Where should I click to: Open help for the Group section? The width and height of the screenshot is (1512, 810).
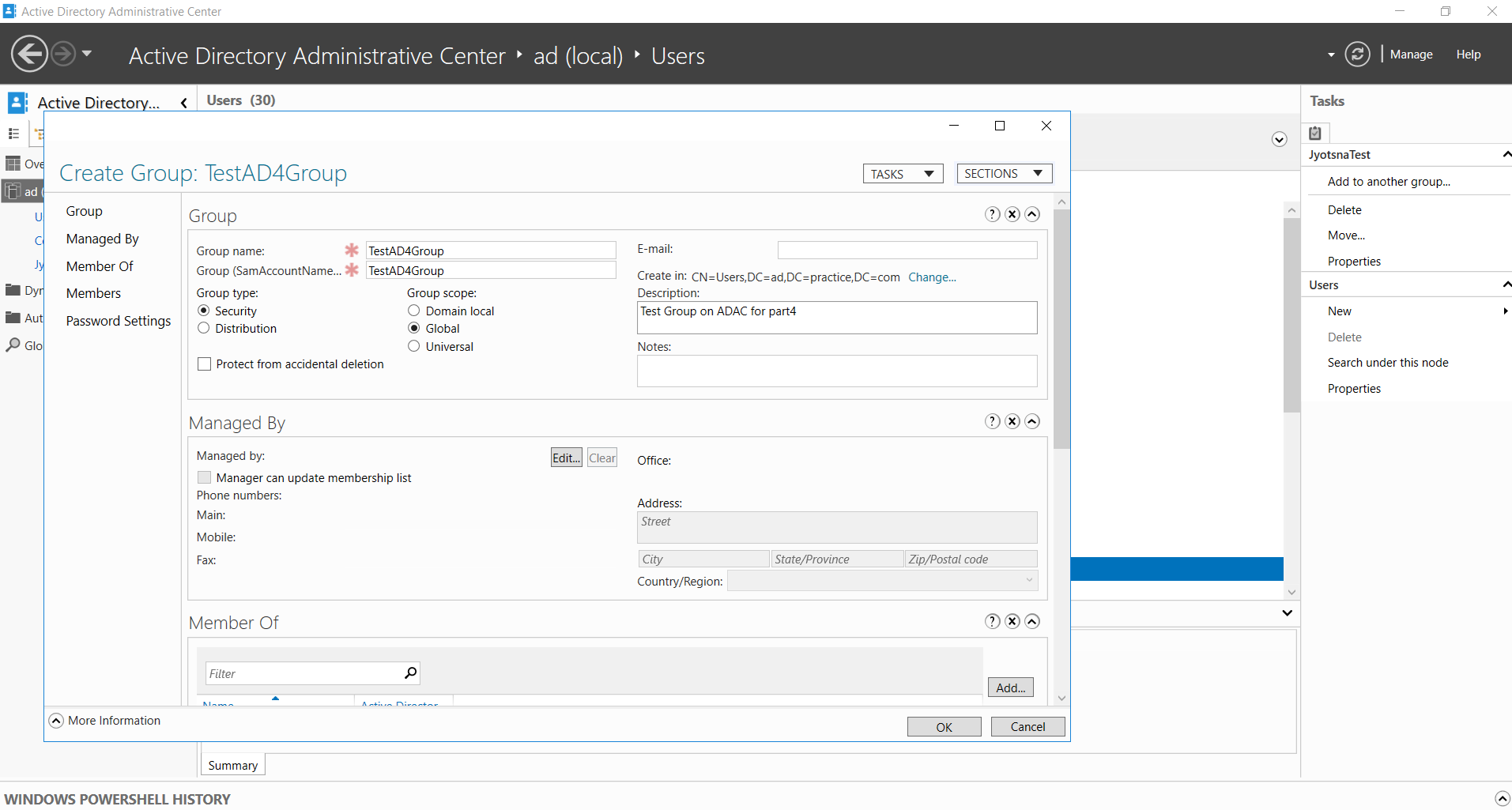993,214
